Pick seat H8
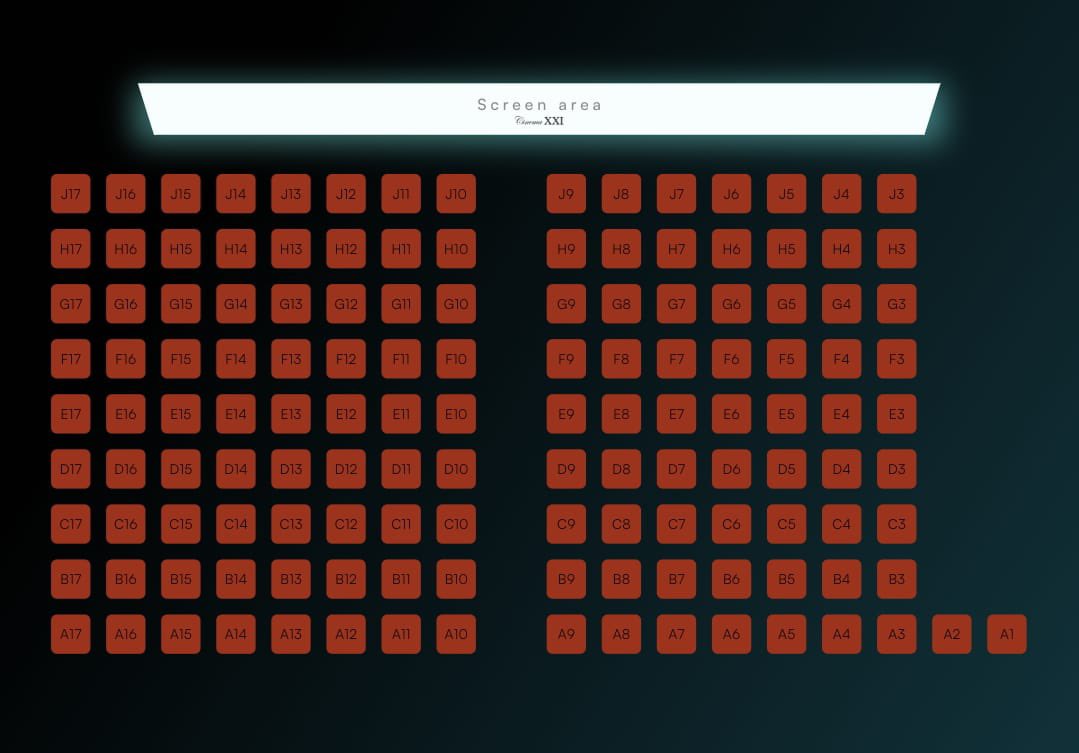This screenshot has width=1079, height=753. click(621, 248)
